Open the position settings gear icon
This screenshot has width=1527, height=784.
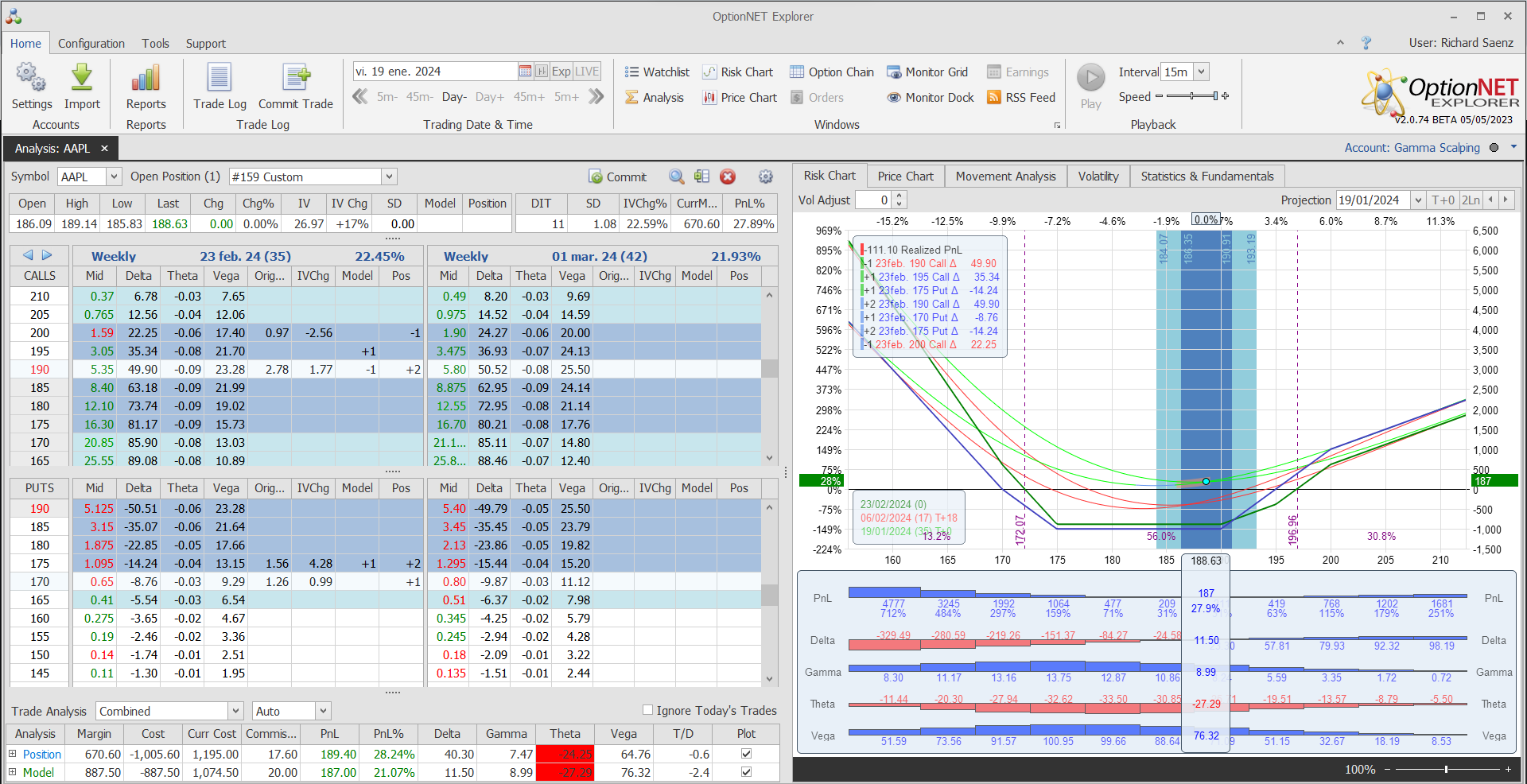point(766,177)
